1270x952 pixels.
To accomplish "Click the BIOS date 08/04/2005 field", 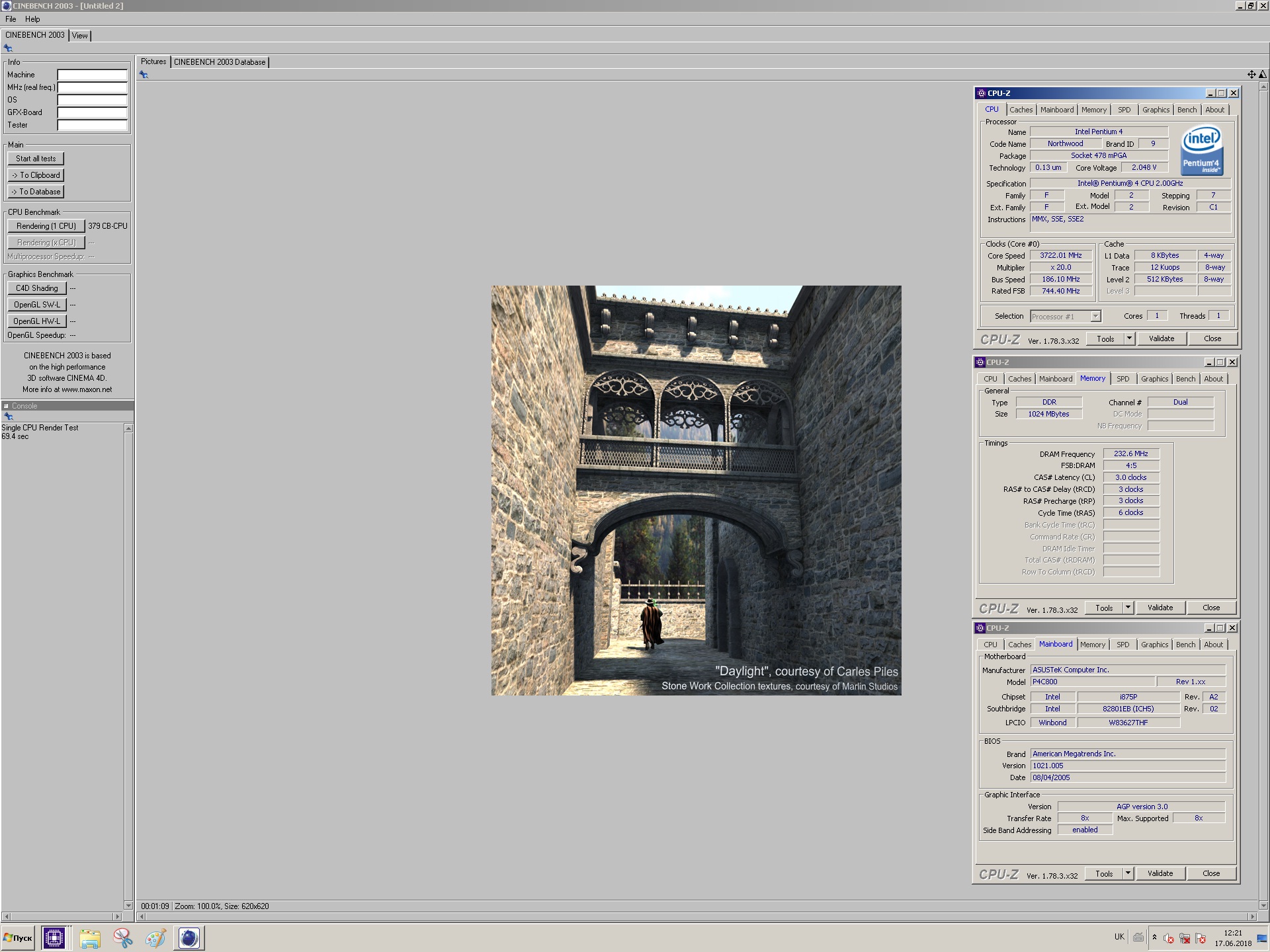I will pyautogui.click(x=1128, y=777).
